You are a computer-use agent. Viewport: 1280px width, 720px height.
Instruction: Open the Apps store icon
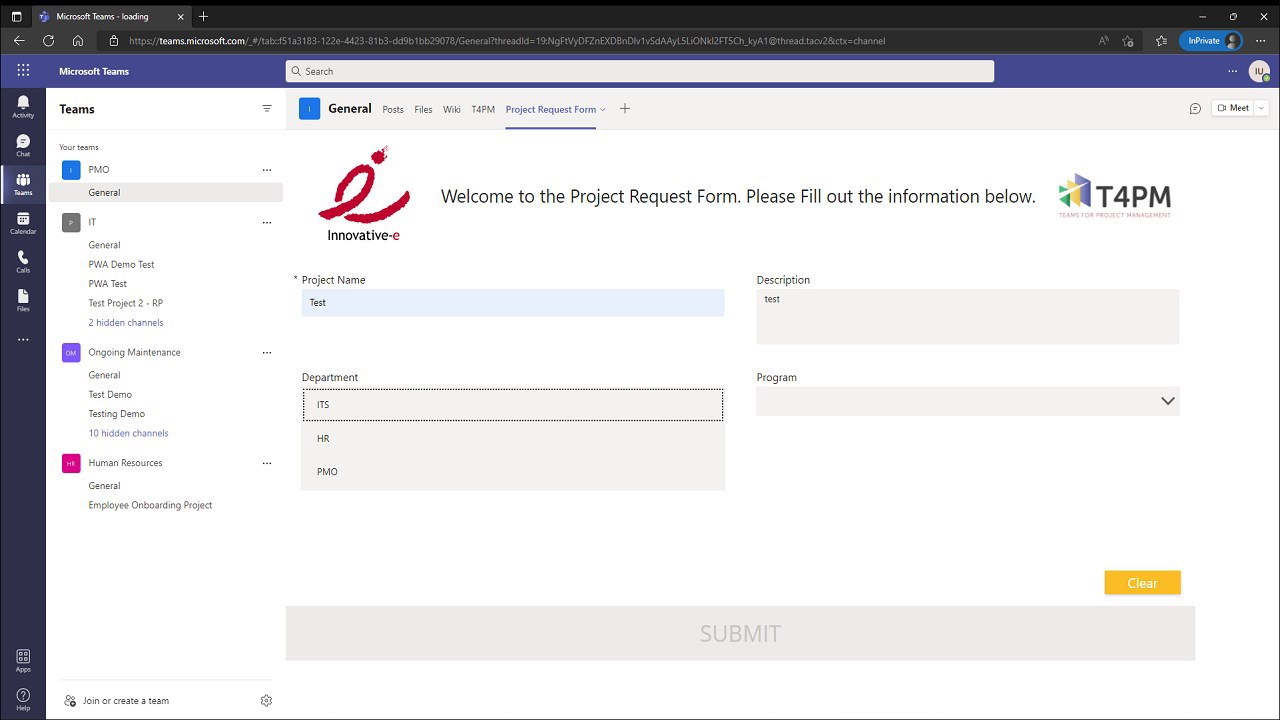pyautogui.click(x=23, y=660)
